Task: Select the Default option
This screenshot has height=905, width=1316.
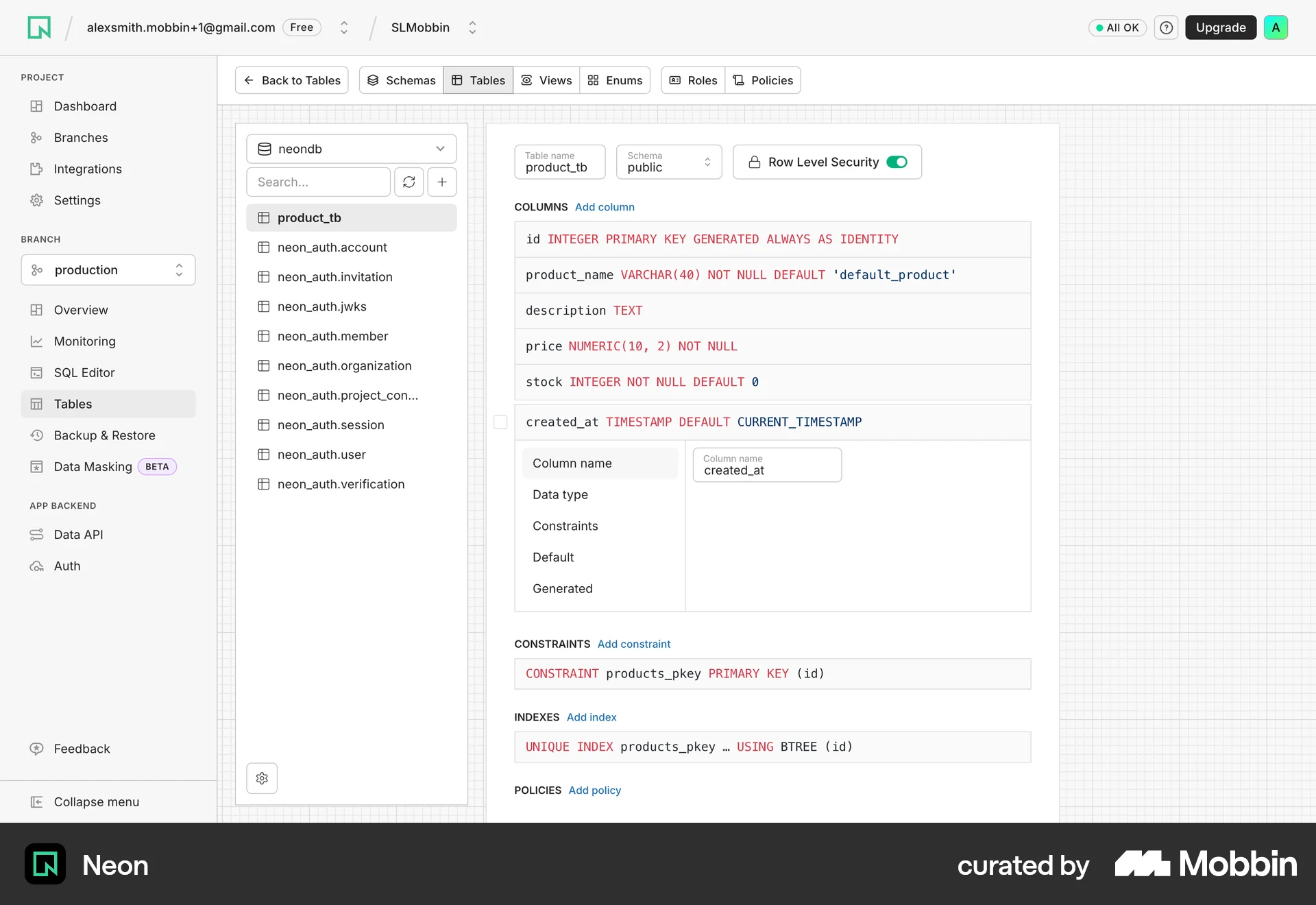Action: tap(600, 557)
